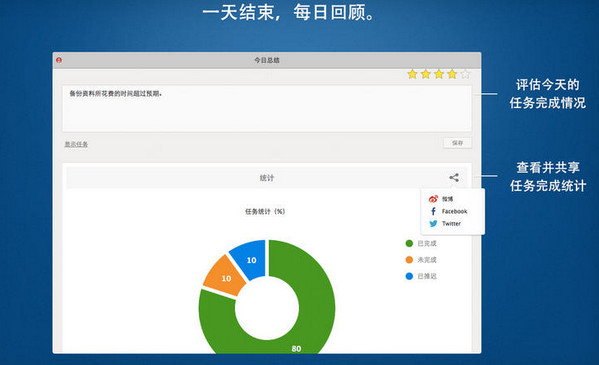This screenshot has height=365, width=599.
Task: Click the 今日总结 window title
Action: (x=267, y=60)
